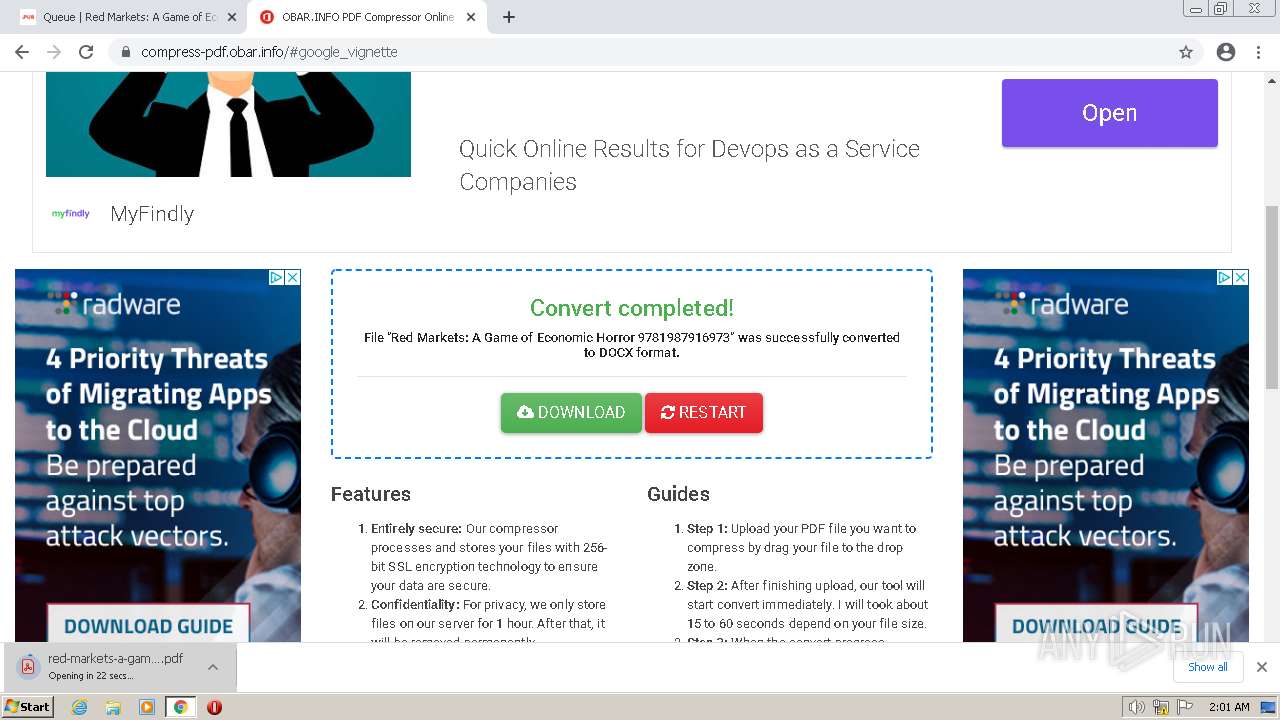Viewport: 1280px width, 720px height.
Task: Close the OBAR.INFO PDF Compressor tab
Action: (x=471, y=17)
